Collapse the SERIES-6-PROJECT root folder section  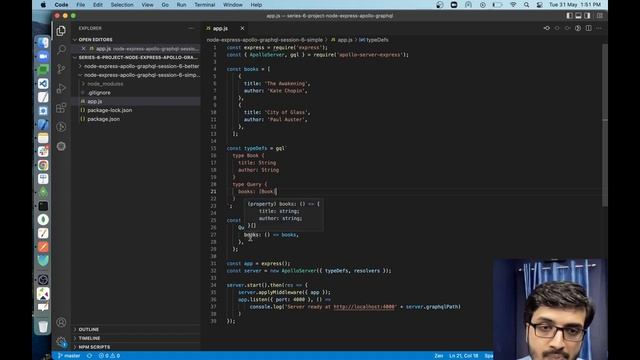pos(136,58)
